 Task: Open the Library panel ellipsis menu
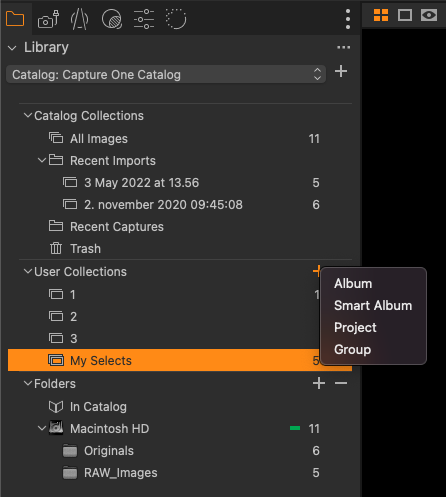point(343,48)
